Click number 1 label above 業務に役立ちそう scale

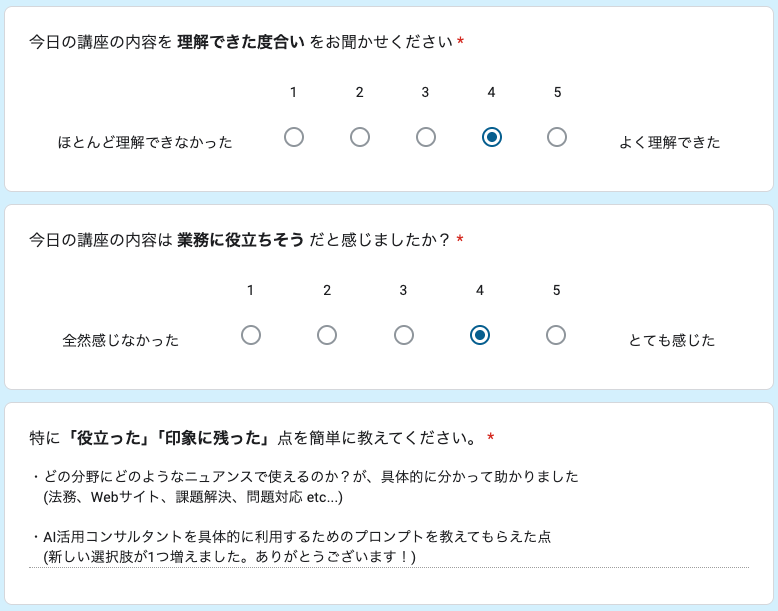[251, 290]
